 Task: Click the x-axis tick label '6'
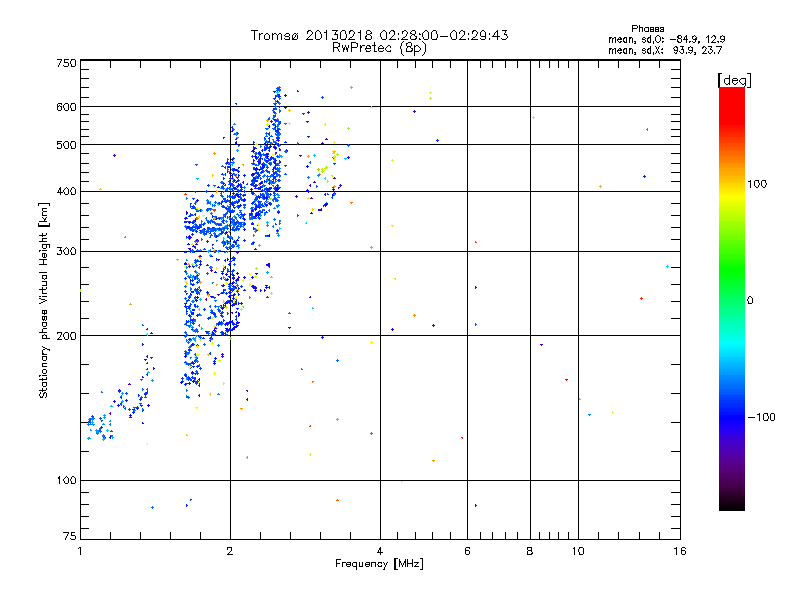[x=467, y=551]
